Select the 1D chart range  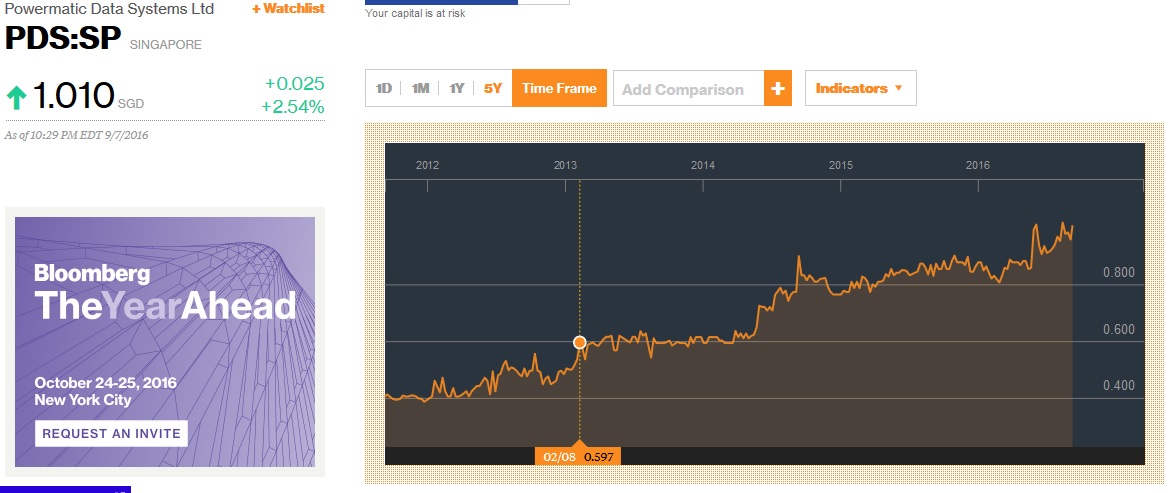pyautogui.click(x=384, y=89)
